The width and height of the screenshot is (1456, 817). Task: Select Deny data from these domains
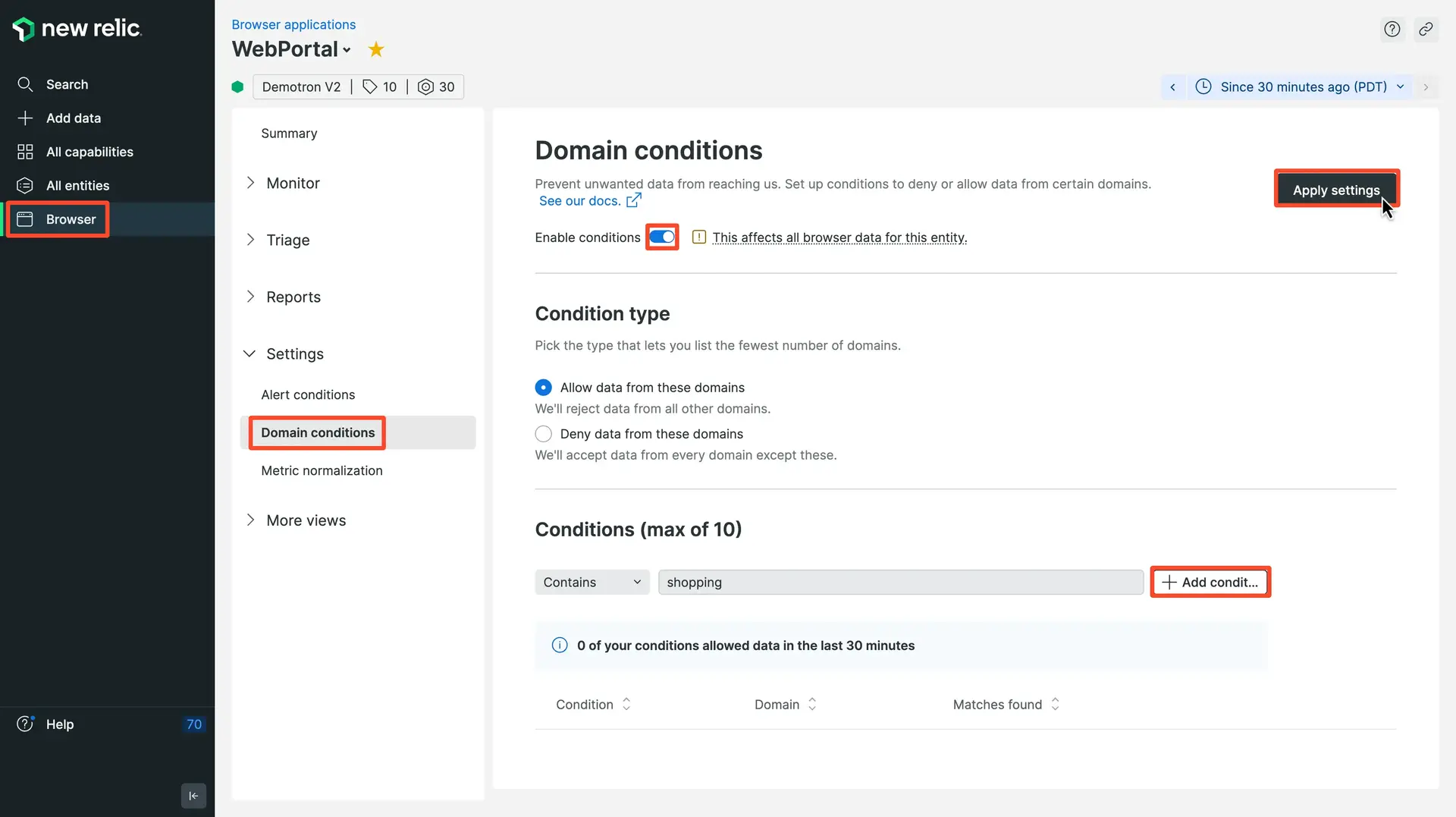543,434
